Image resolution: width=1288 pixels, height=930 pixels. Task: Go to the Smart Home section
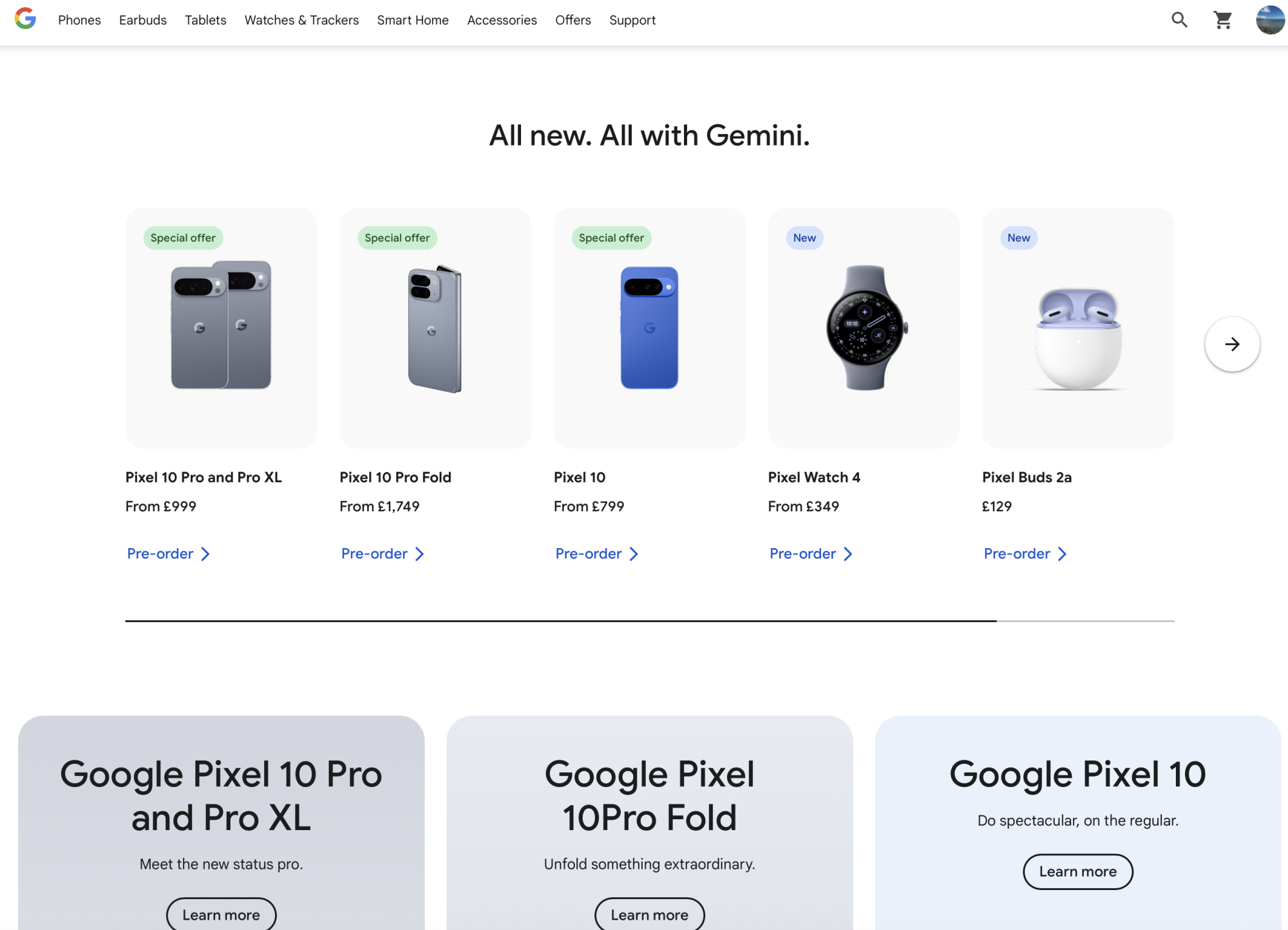click(x=413, y=20)
